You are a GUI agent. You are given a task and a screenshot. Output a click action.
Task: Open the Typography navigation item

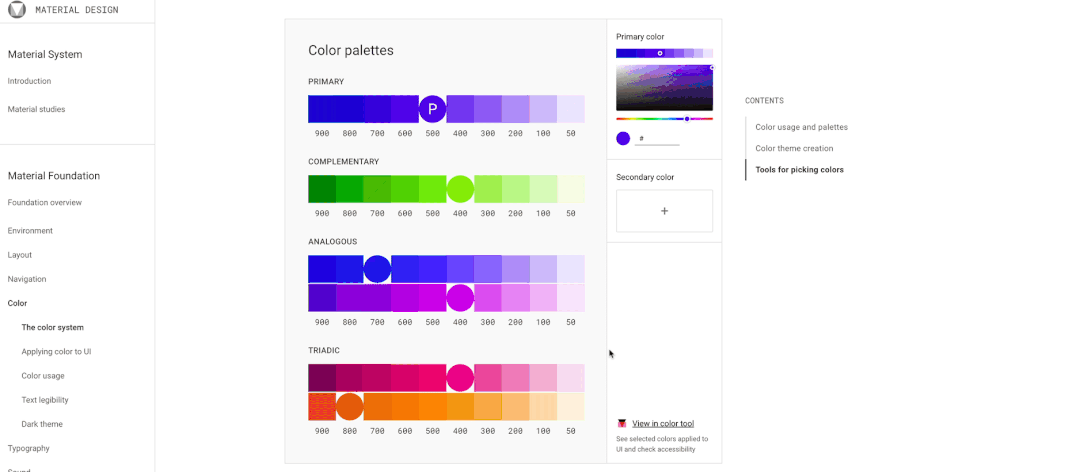point(28,448)
